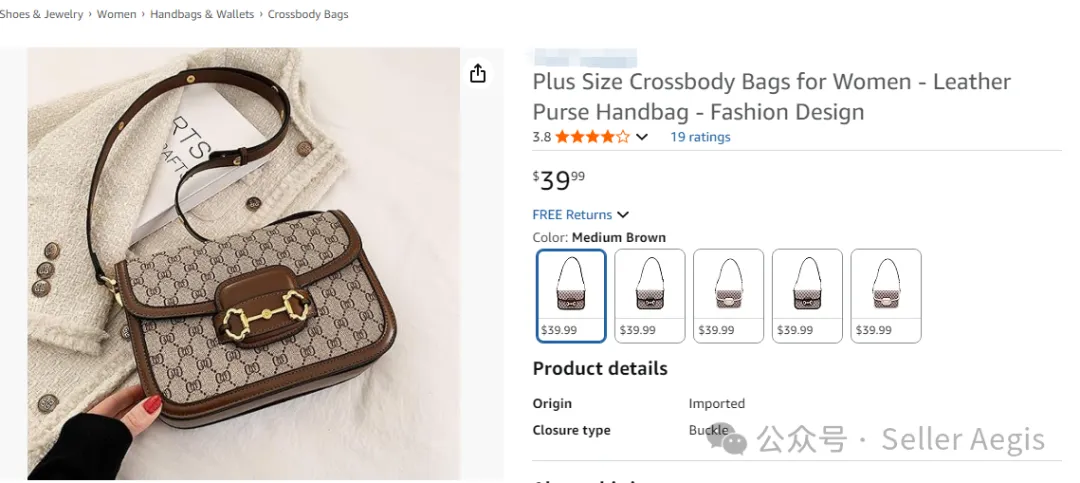Click the main handbag product image
The width and height of the screenshot is (1080, 483).
coord(243,265)
